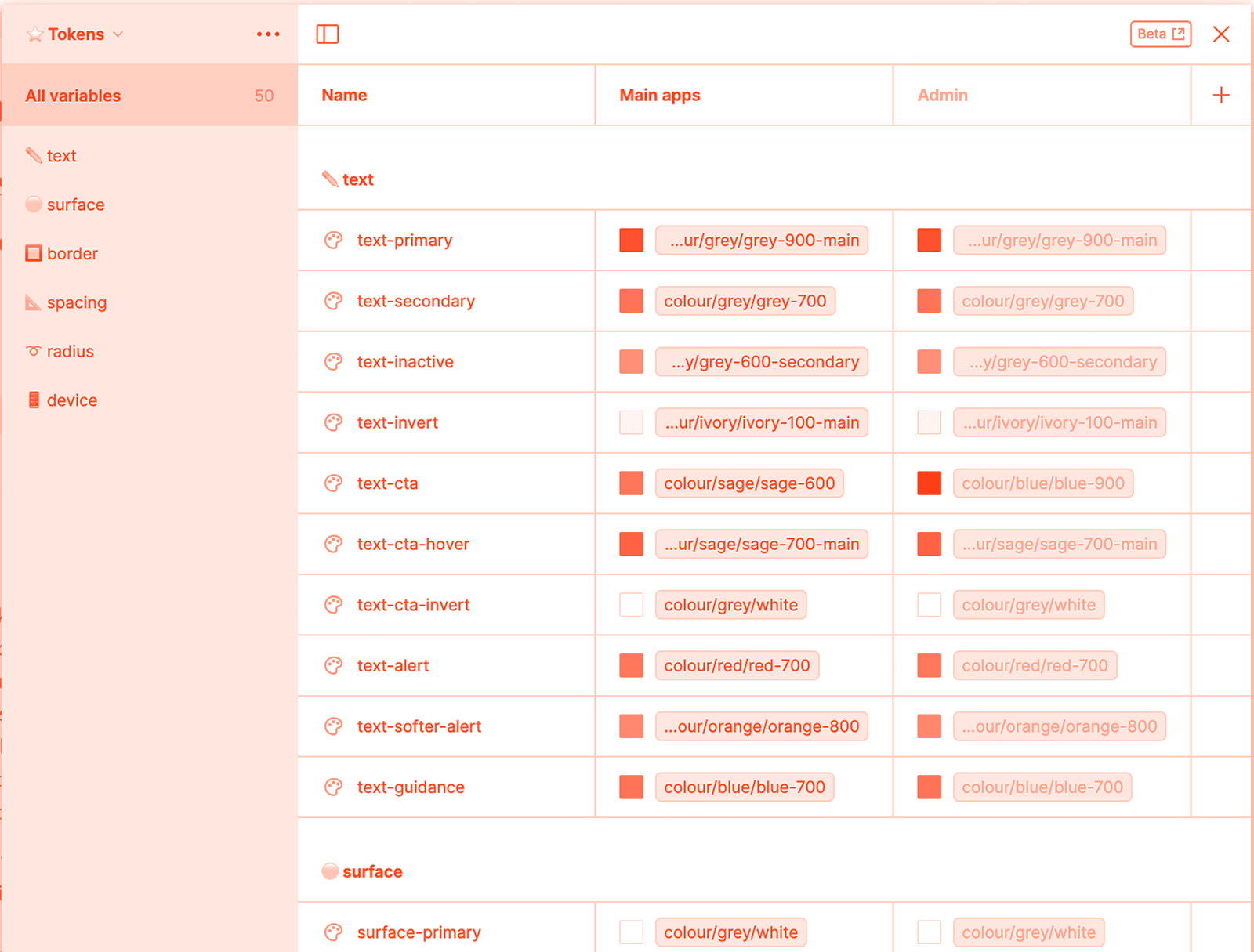Viewport: 1254px width, 952px height.
Task: Click Admin alias ...ur/sage/sage-700-main
Action: (x=1060, y=544)
